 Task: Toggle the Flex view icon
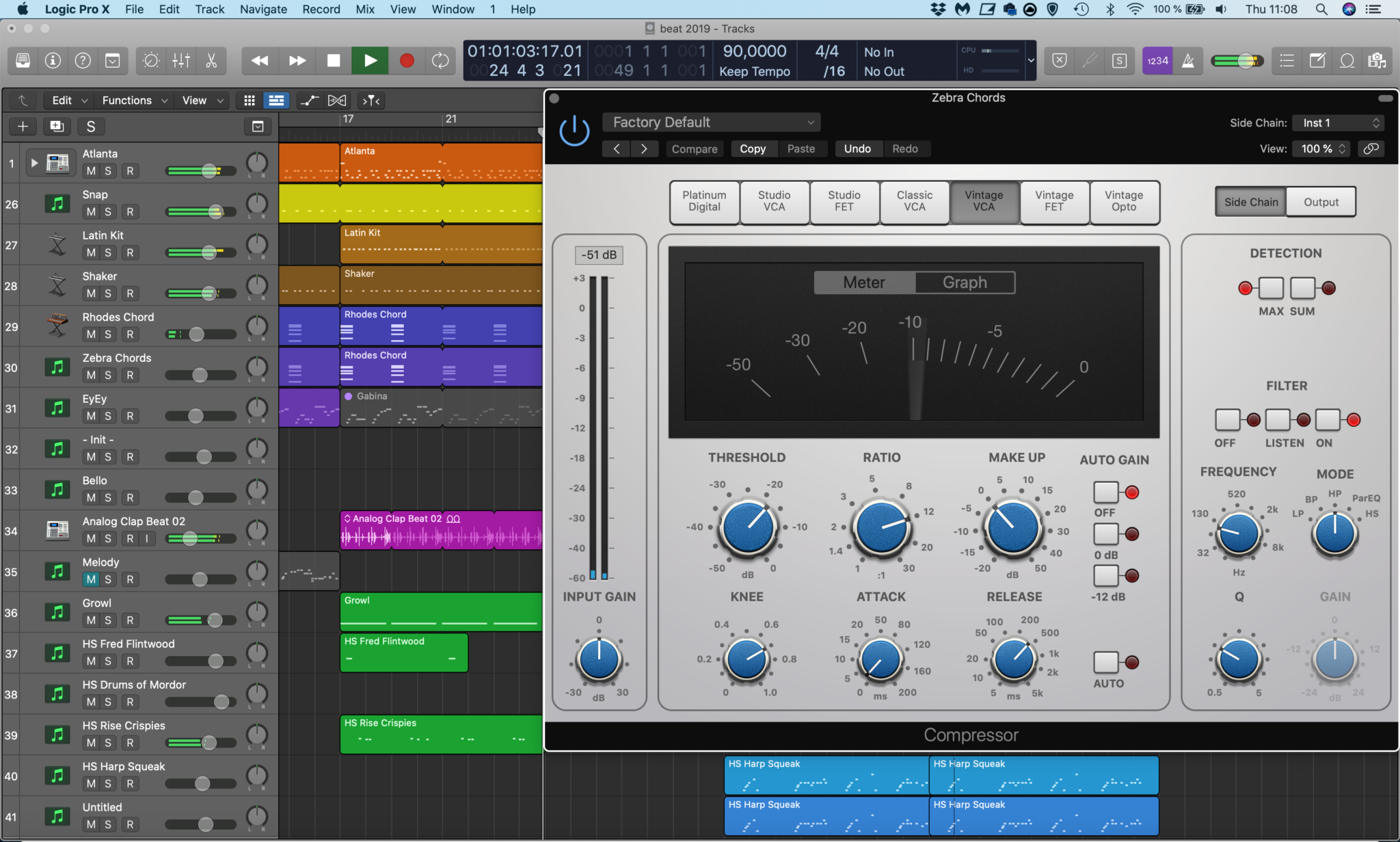pos(337,101)
